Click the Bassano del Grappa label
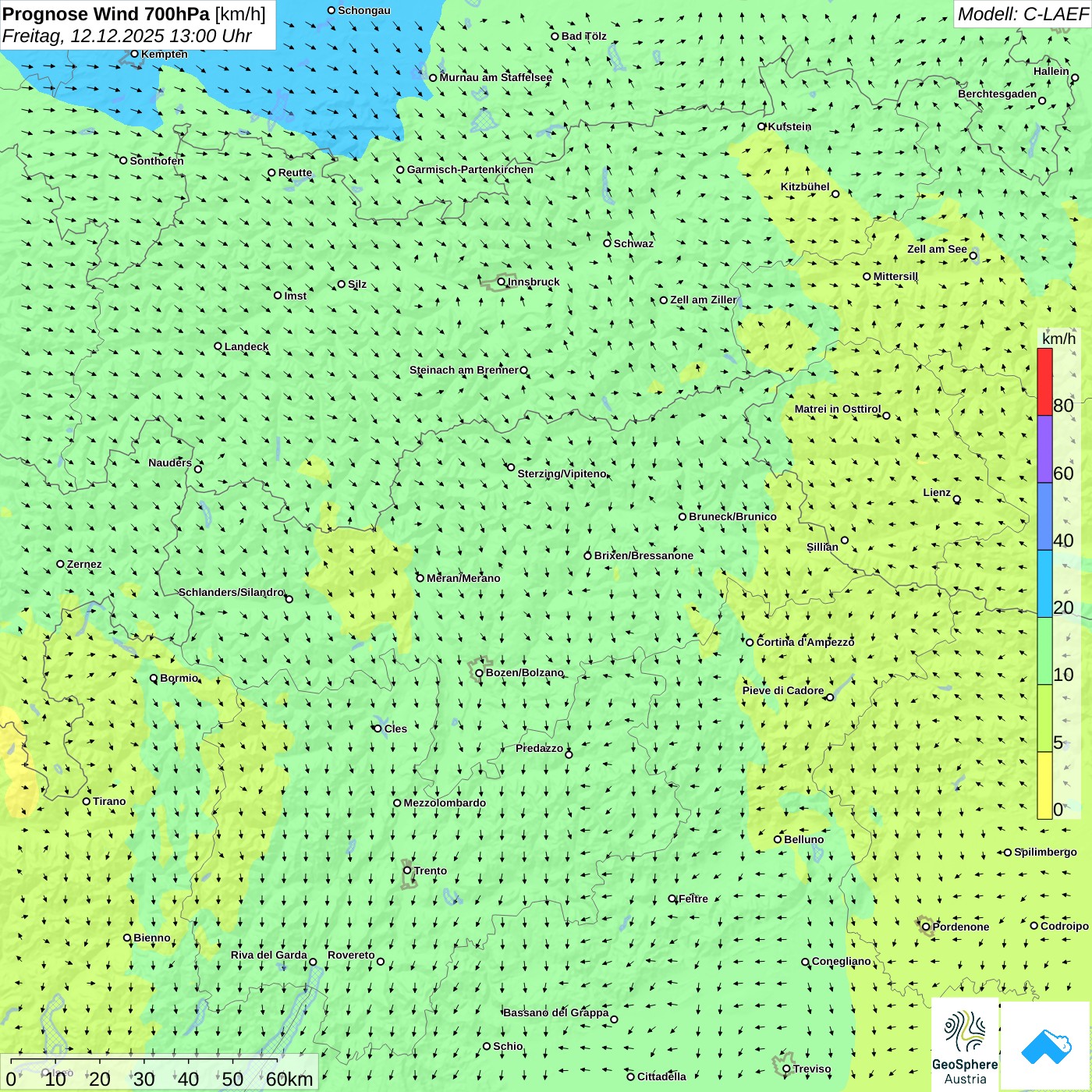 [555, 1012]
